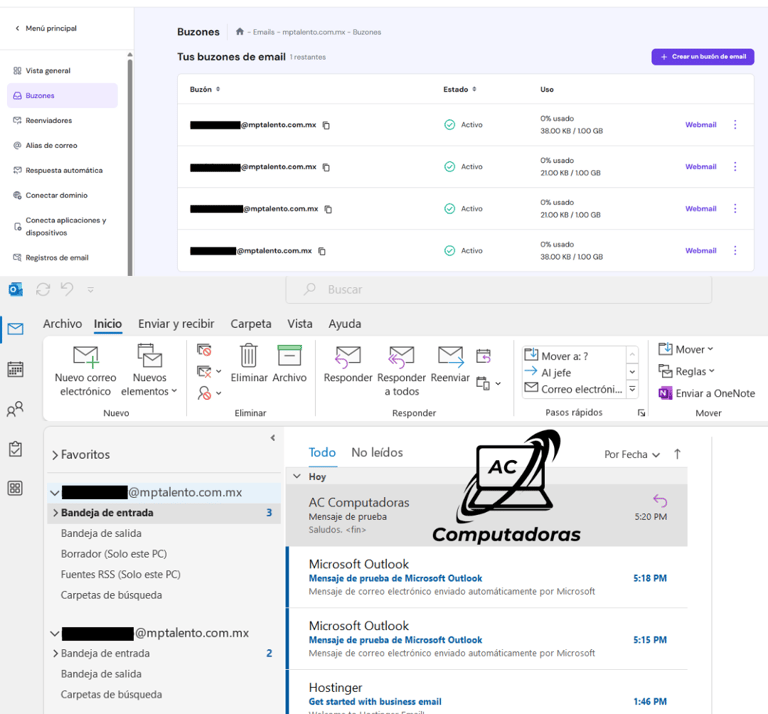
Task: Open Alias de correo section
Action: pos(45,145)
